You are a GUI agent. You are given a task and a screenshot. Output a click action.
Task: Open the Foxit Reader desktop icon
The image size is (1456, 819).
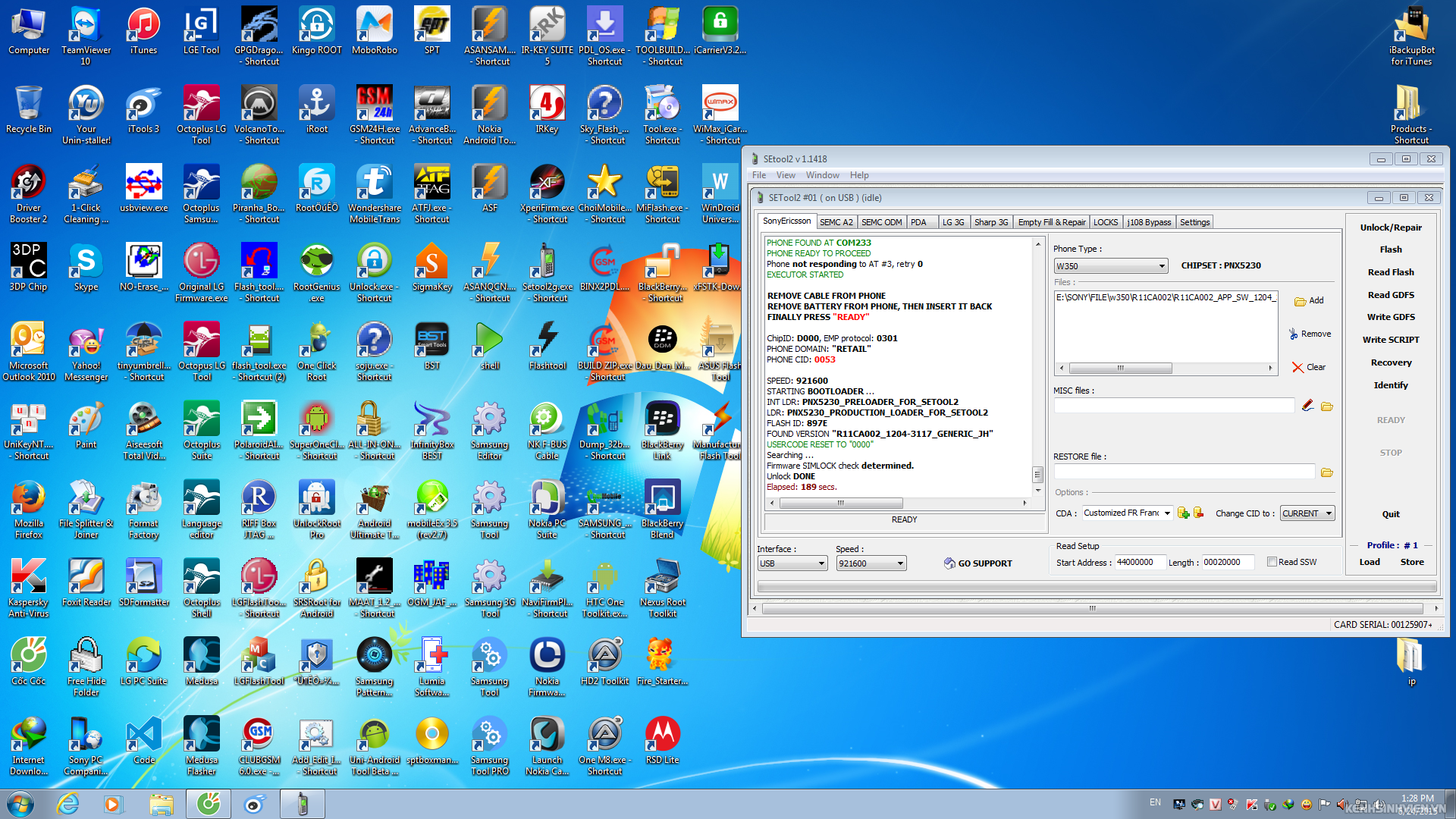click(x=86, y=582)
